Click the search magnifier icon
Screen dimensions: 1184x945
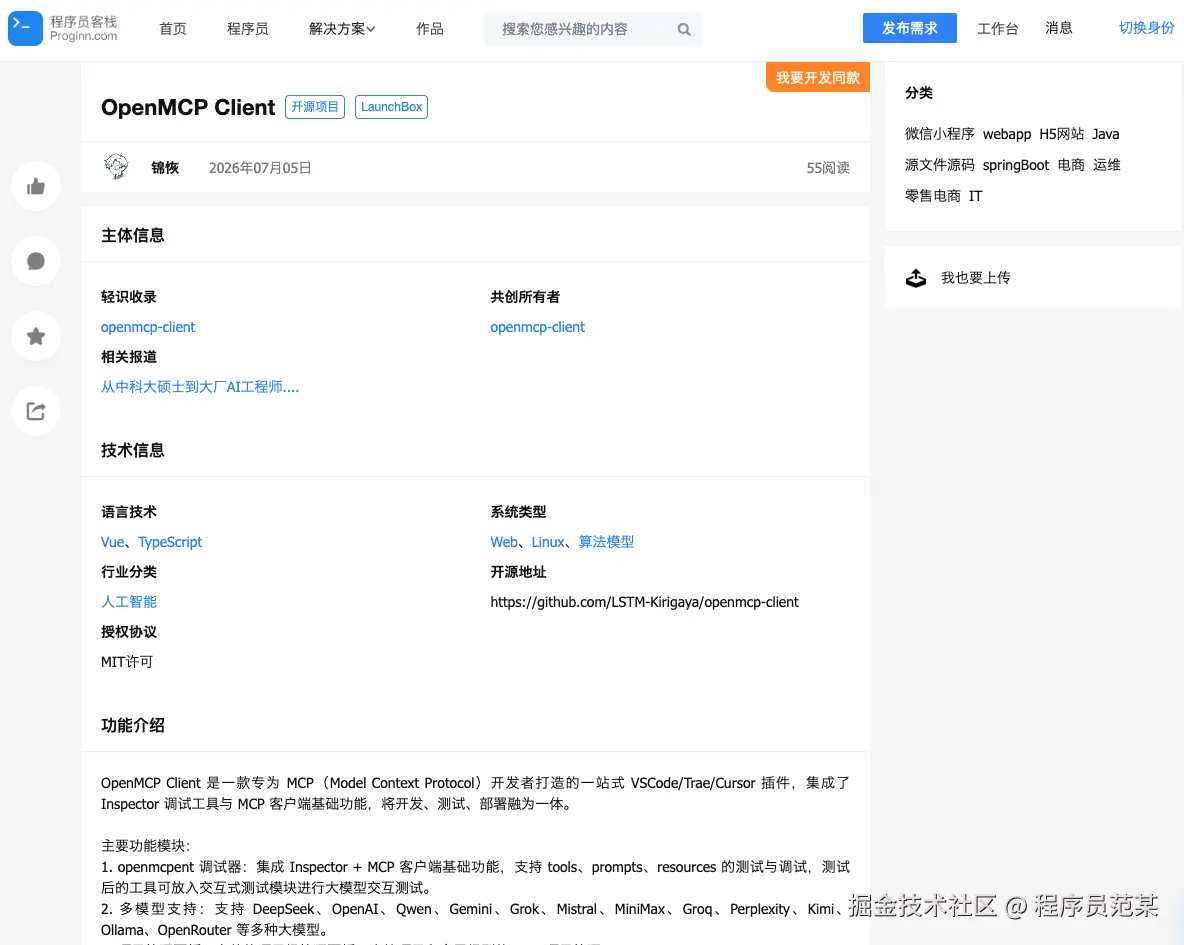684,29
